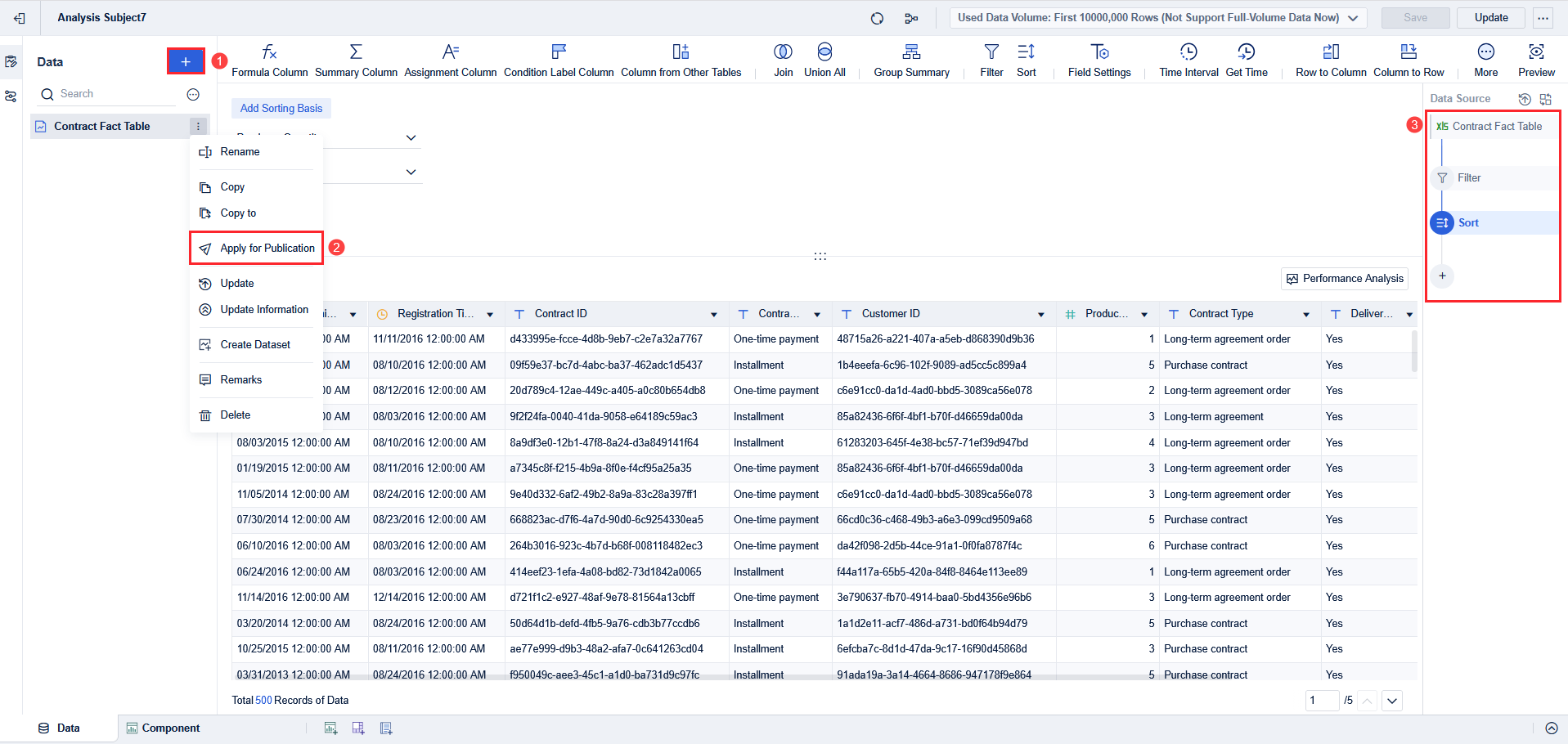Viewport: 1568px width, 744px height.
Task: Click the lineage diagram icon in header
Action: pos(911,18)
